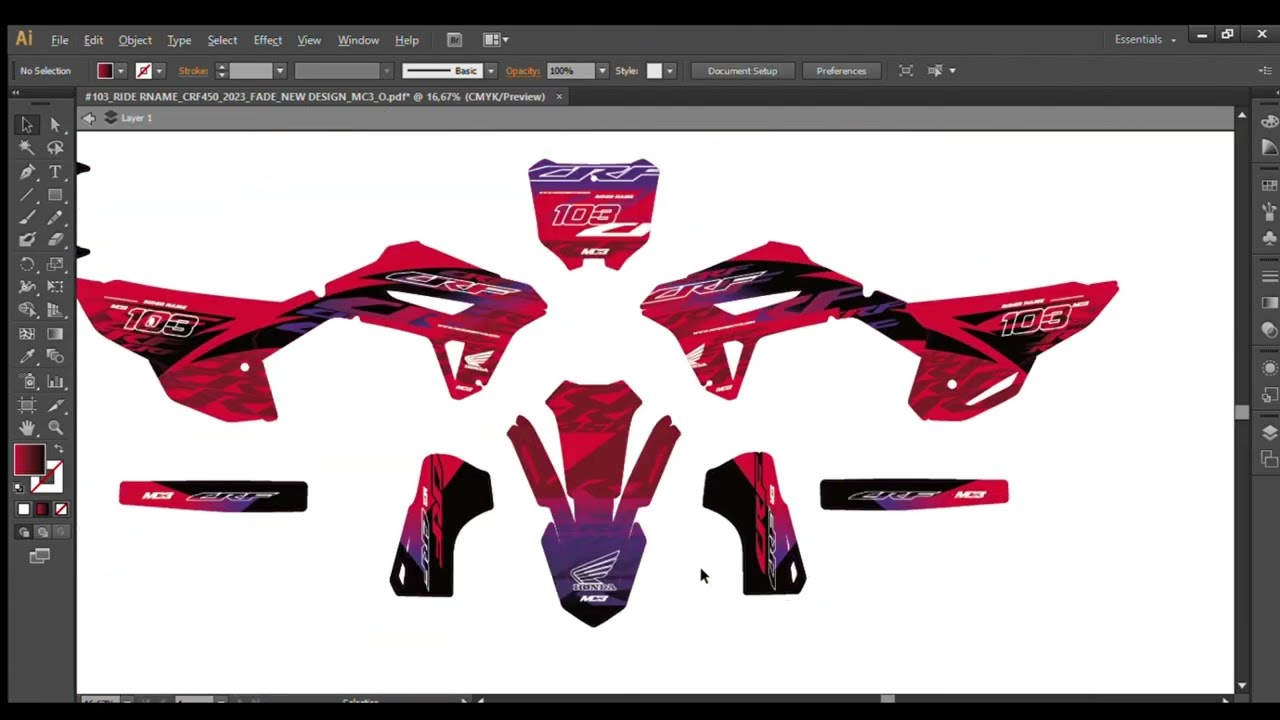Choose the Perspective Grid tool
This screenshot has height=720, width=1280.
55,311
